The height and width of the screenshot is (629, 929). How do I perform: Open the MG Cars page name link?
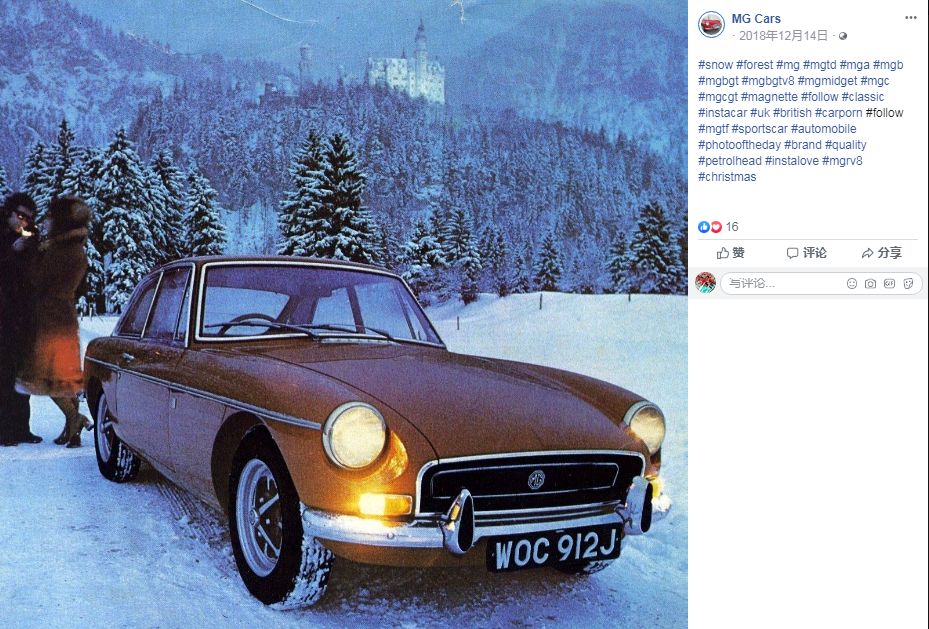click(x=756, y=18)
